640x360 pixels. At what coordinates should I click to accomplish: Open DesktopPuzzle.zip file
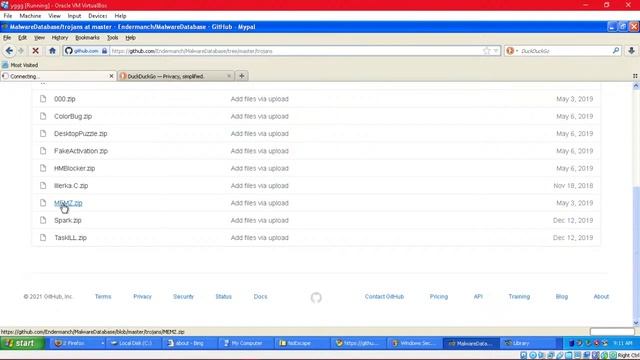pos(80,133)
